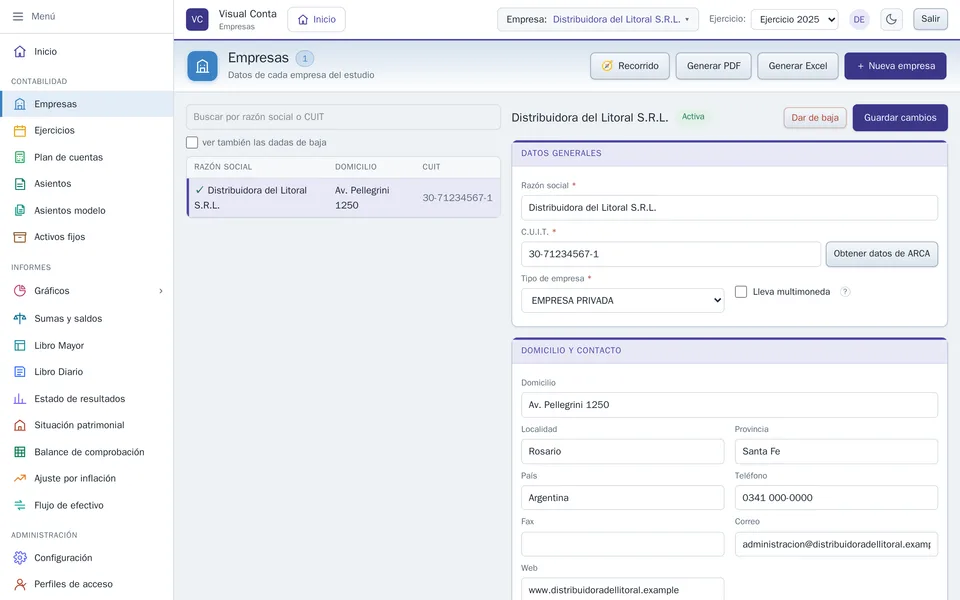
Task: Click the Balance de comprobación grid icon
Action: click(x=20, y=452)
